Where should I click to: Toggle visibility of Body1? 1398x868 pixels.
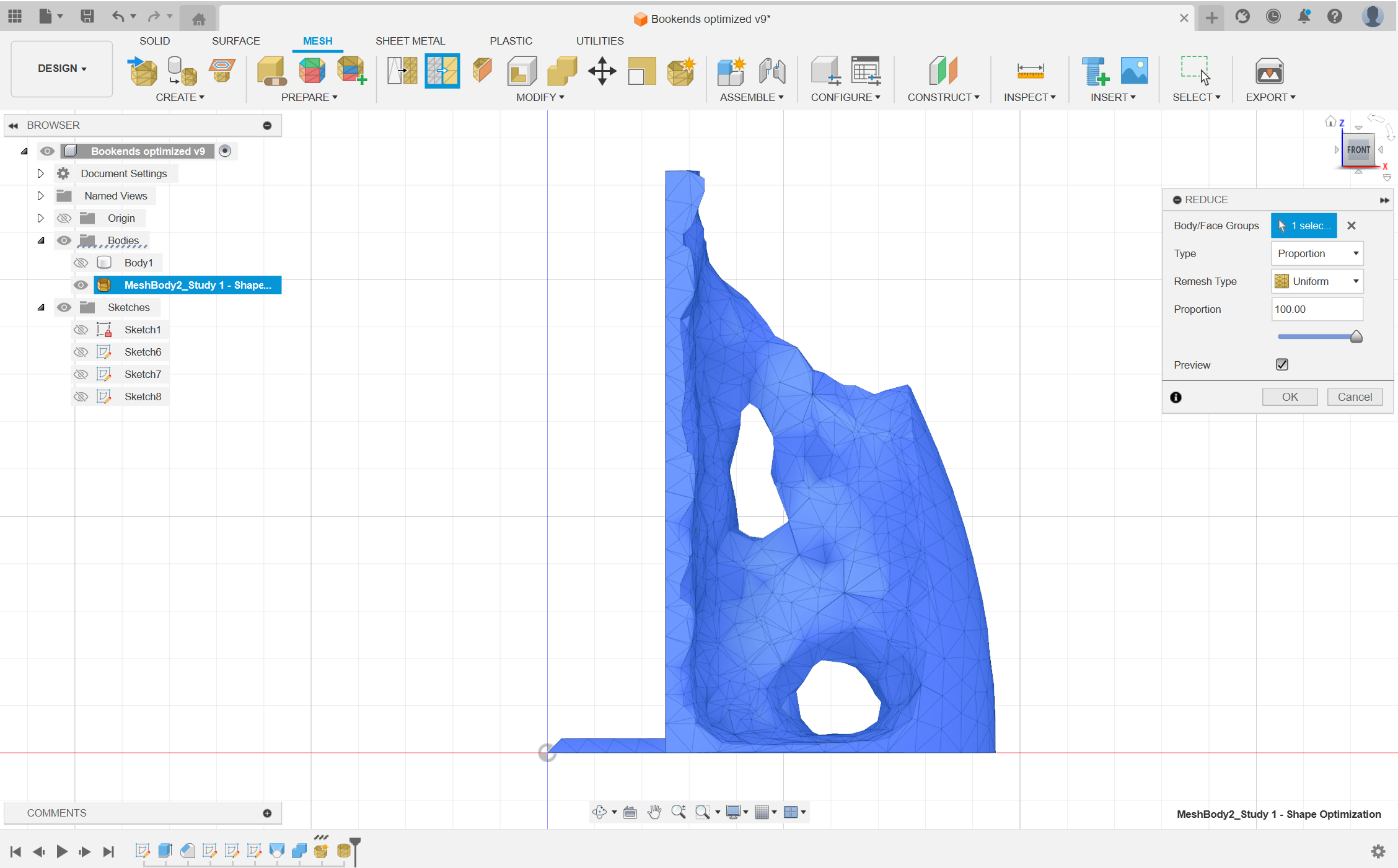click(81, 263)
